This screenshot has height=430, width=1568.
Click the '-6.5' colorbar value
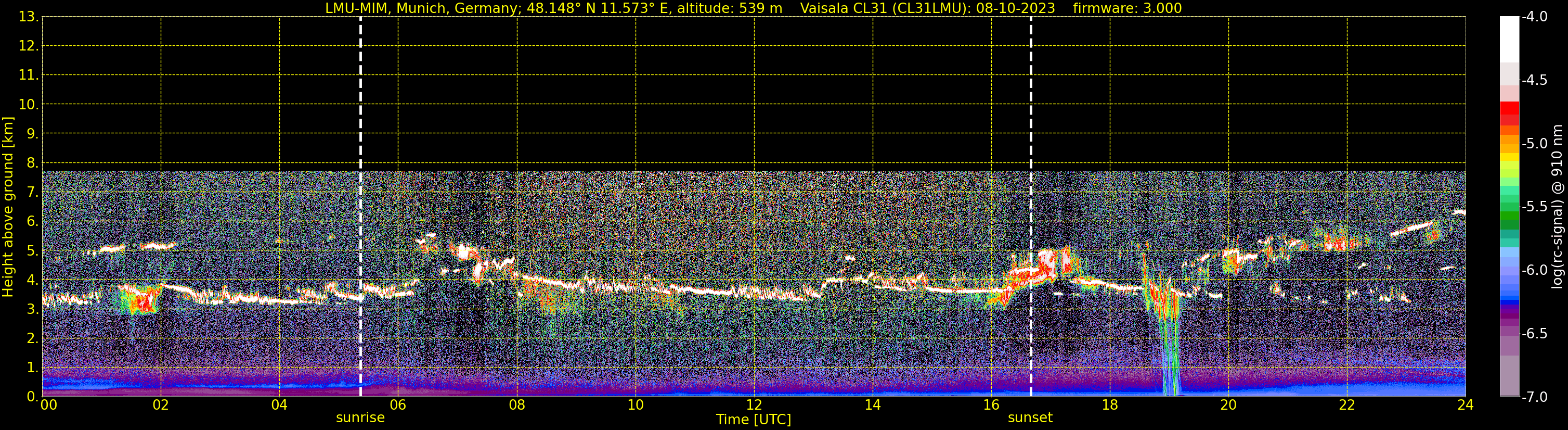pos(1534,333)
